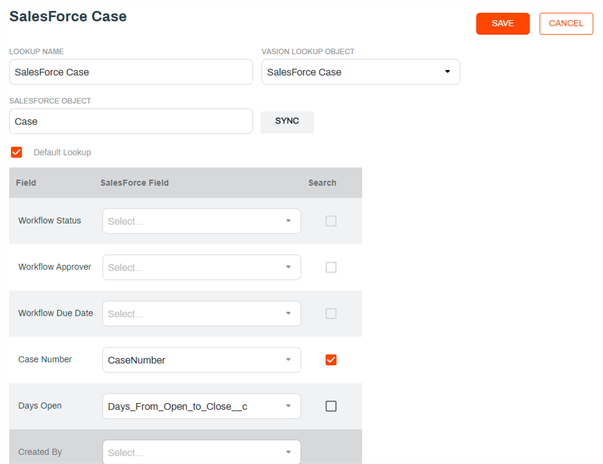
Task: Check the Workflow Approver search checkbox
Action: point(331,267)
